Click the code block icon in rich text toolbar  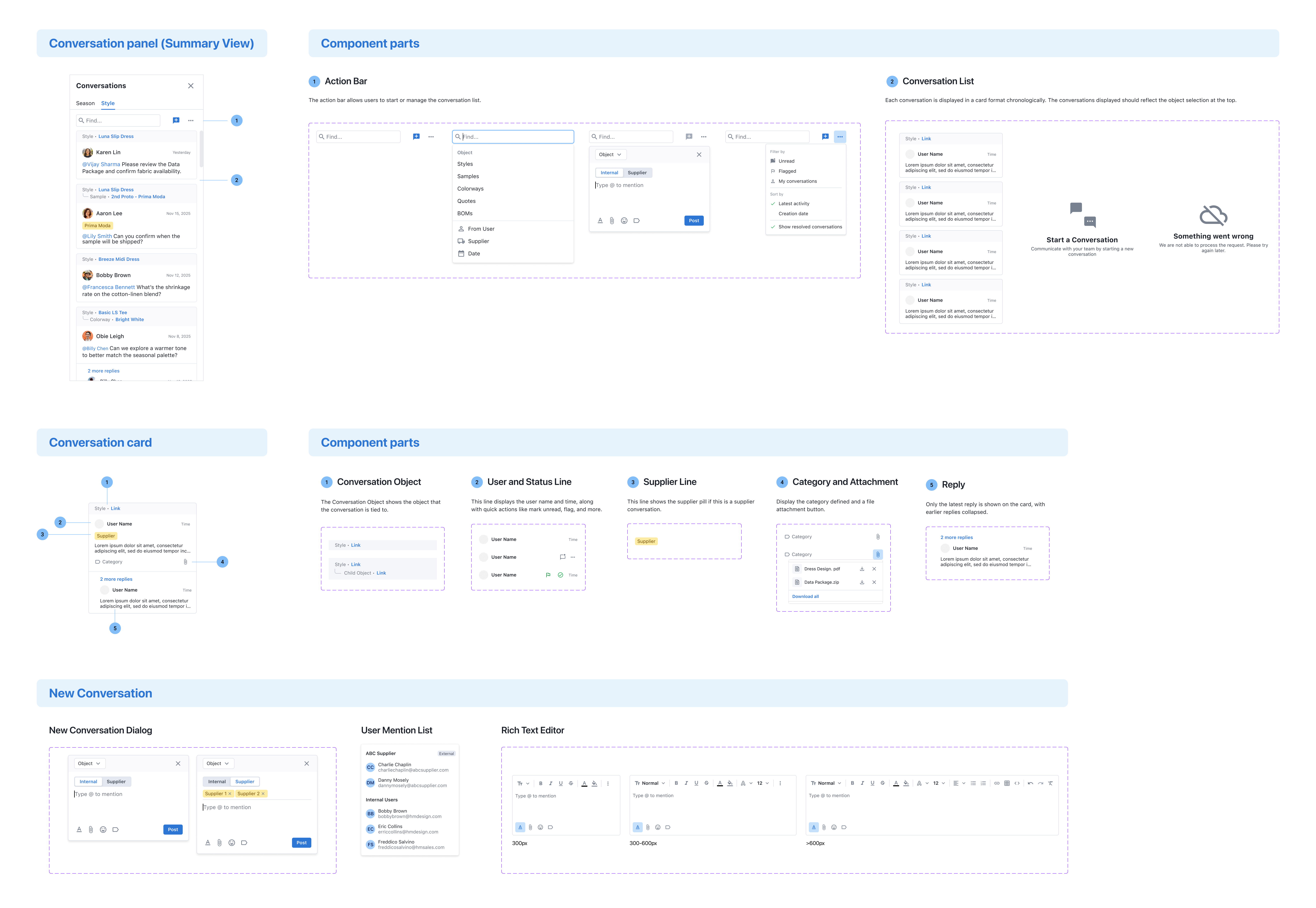1017,783
